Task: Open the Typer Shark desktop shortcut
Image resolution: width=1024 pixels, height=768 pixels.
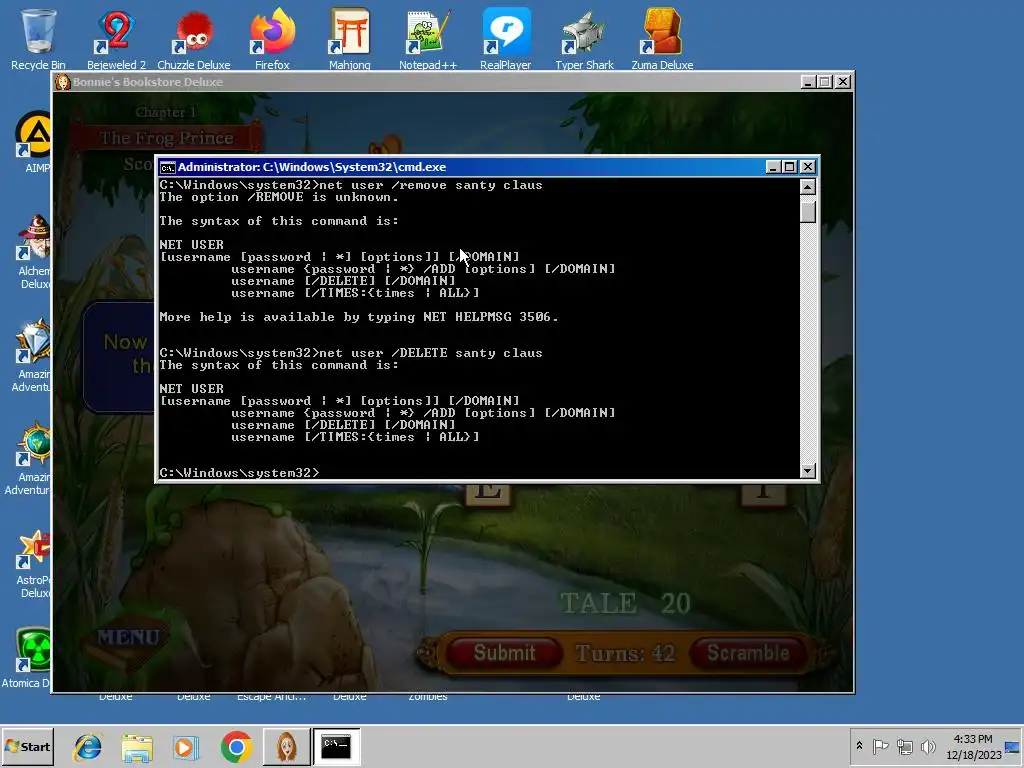Action: (x=584, y=38)
